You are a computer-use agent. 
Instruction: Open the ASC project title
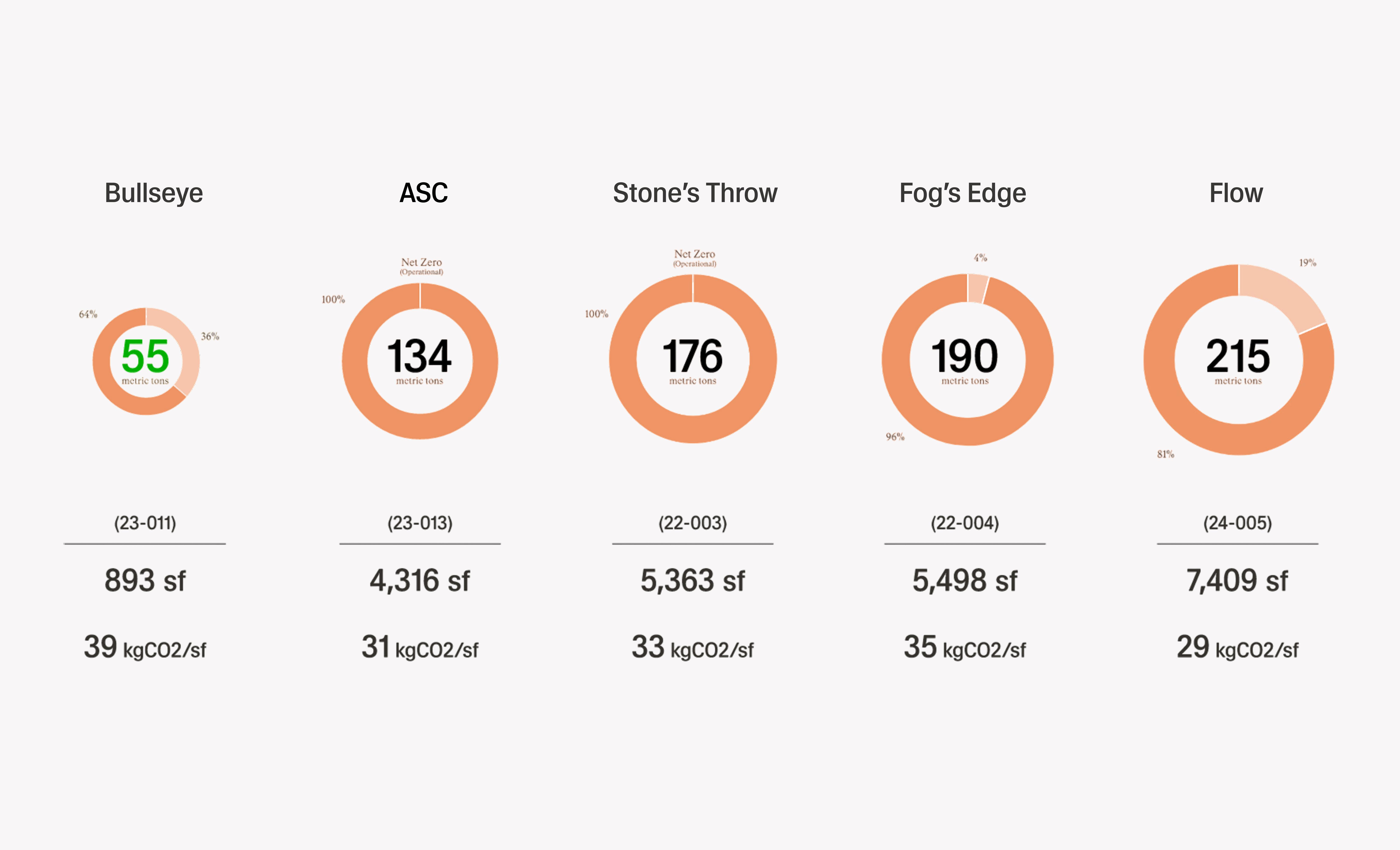(423, 193)
